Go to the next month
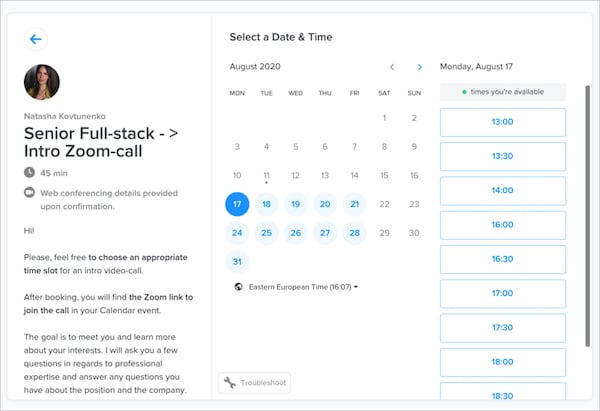Screen dimensions: 600x411 419,67
